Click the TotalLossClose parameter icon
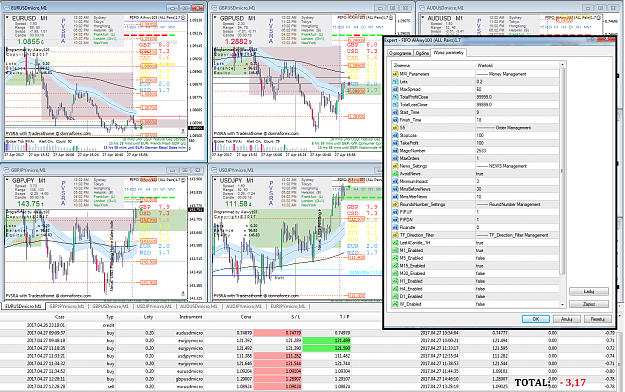Image resolution: width=625 pixels, height=392 pixels. 395,104
